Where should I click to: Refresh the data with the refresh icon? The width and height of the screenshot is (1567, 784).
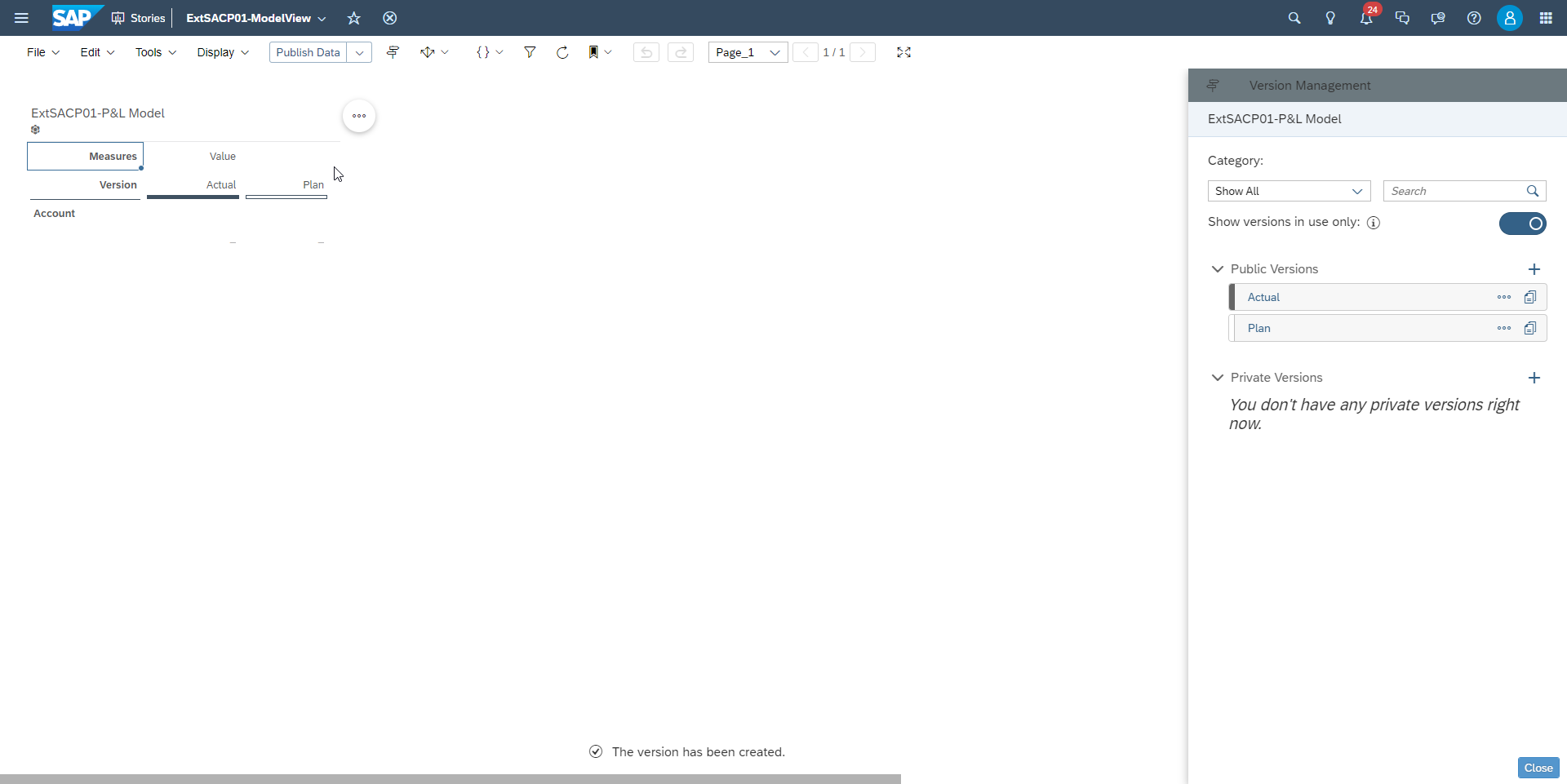click(562, 52)
